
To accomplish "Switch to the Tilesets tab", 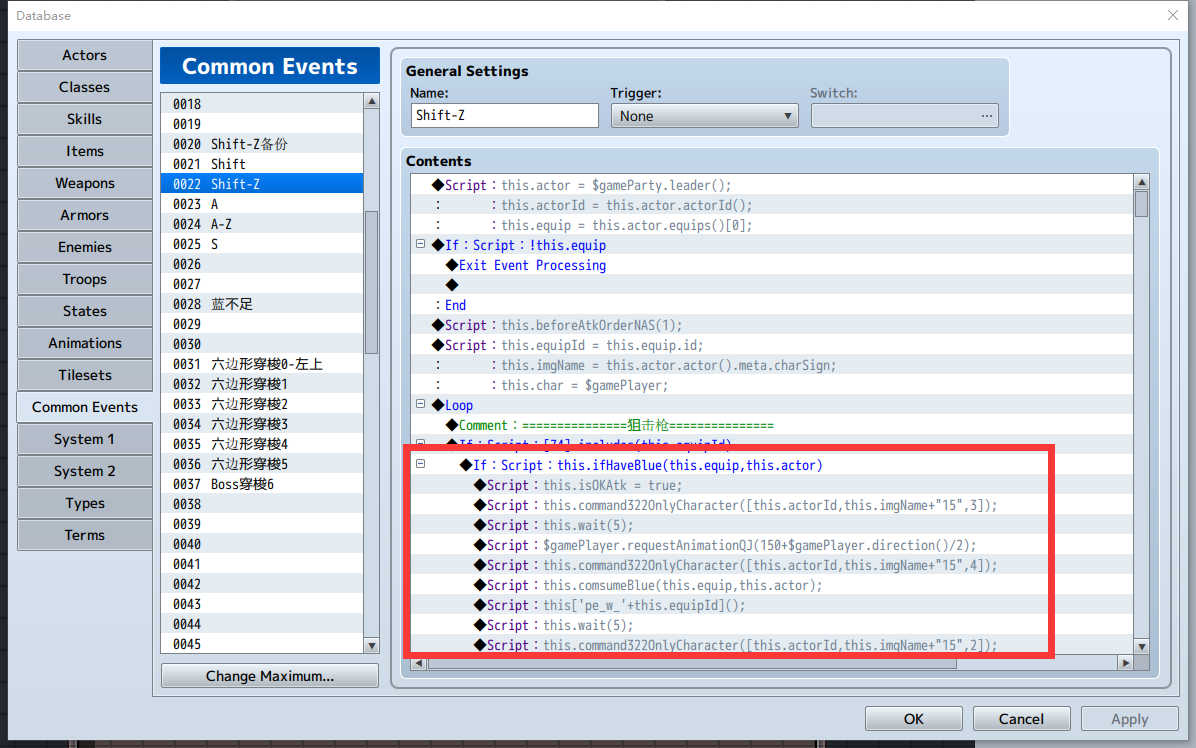I will [85, 375].
